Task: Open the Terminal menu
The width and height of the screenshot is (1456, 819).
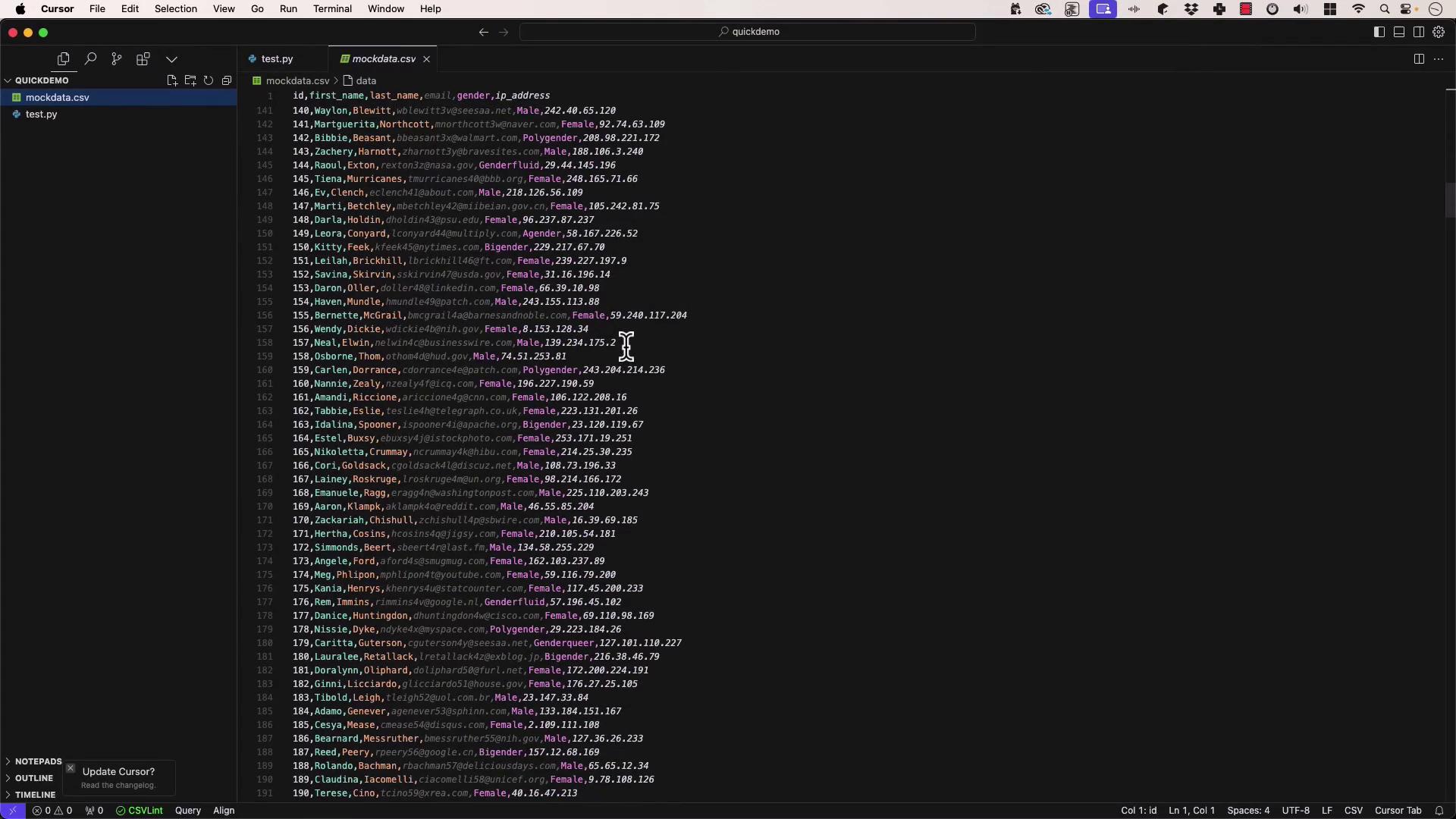Action: click(x=332, y=9)
